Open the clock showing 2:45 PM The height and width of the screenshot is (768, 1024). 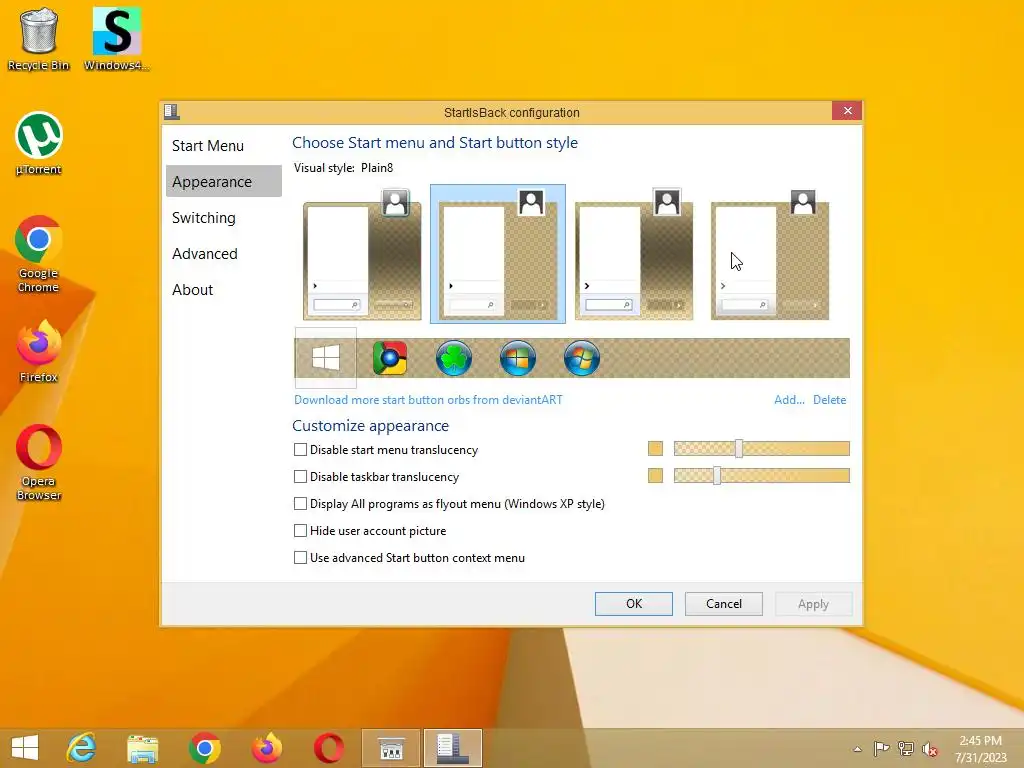pos(981,749)
